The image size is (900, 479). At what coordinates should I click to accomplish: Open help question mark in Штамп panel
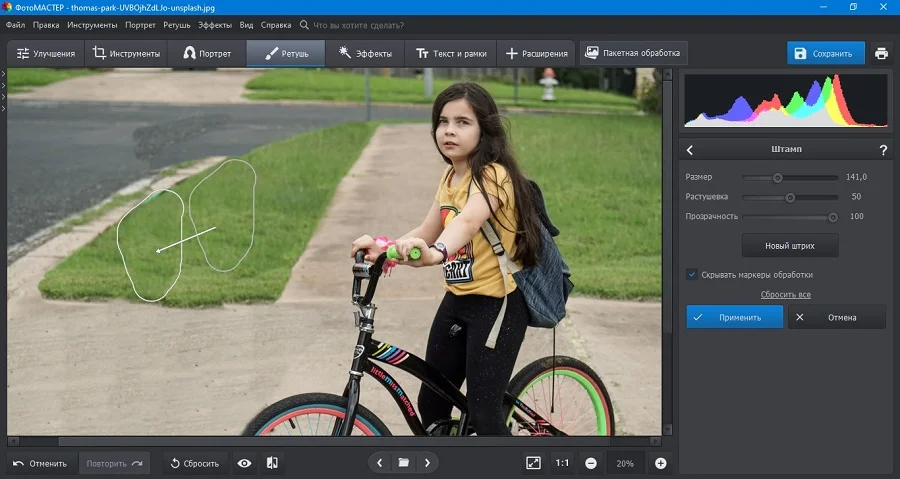883,150
